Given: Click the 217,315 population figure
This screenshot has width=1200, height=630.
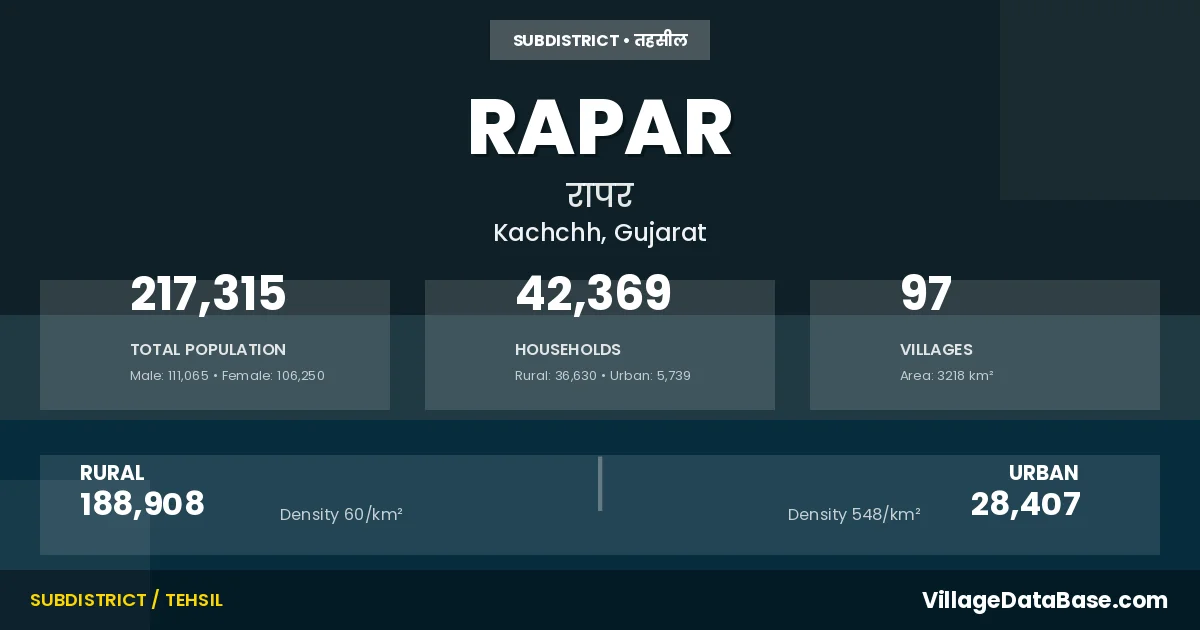Looking at the screenshot, I should 208,294.
